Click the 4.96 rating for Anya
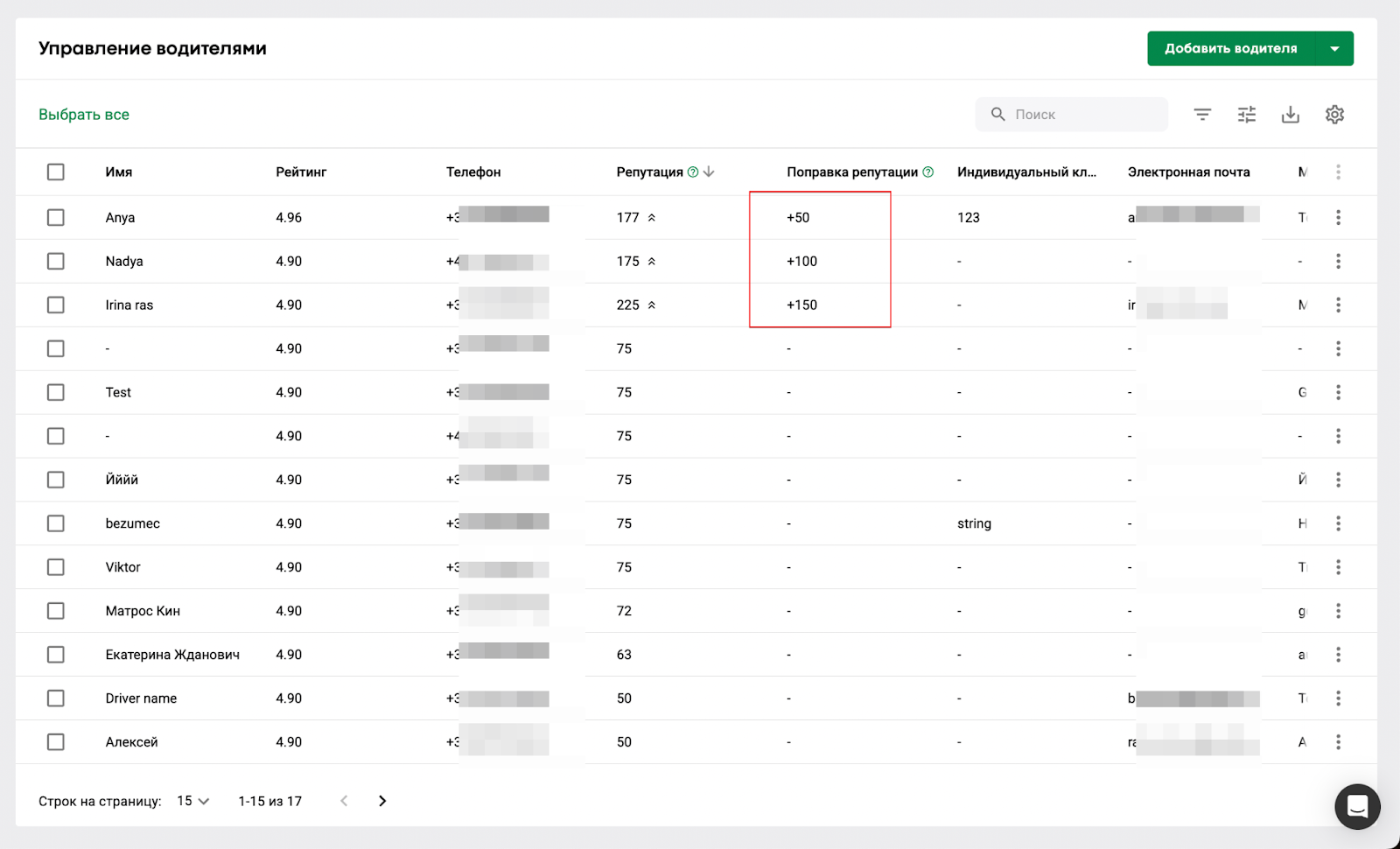This screenshot has height=849, width=1400. click(289, 218)
